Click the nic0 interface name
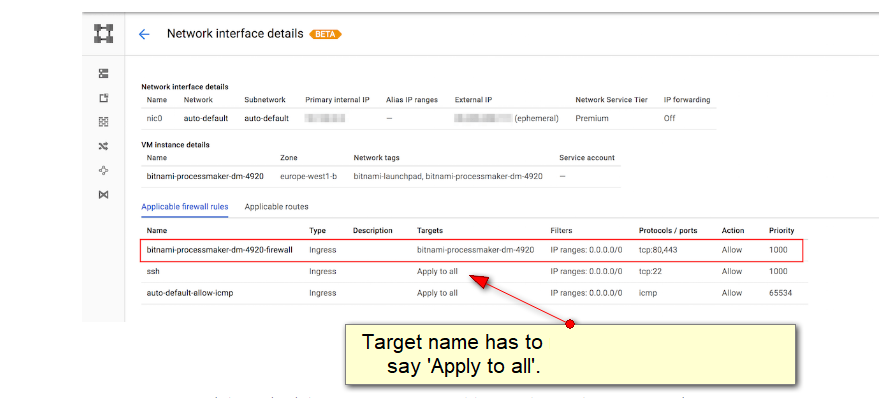The width and height of the screenshot is (879, 398). pyautogui.click(x=155, y=118)
